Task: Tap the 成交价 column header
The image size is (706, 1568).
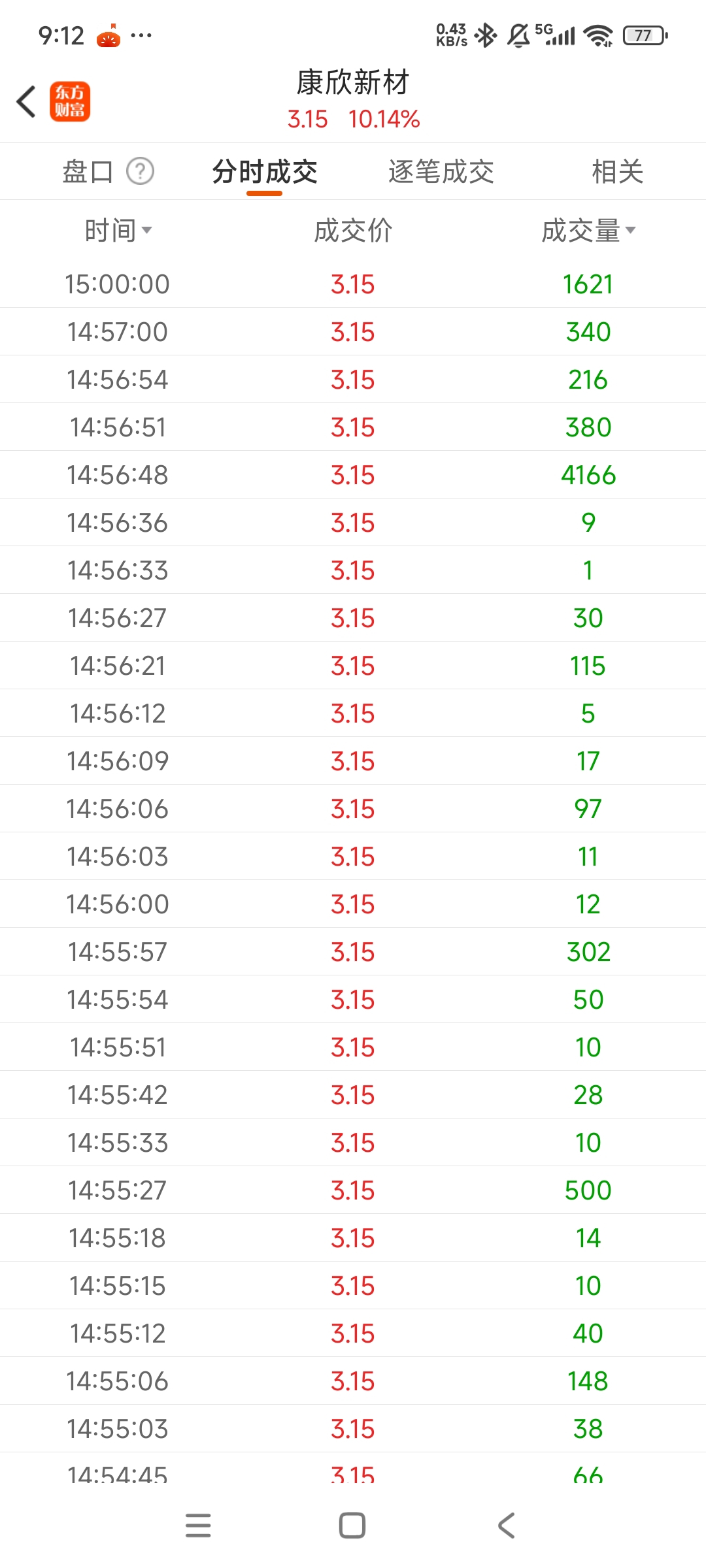Action: click(x=353, y=231)
